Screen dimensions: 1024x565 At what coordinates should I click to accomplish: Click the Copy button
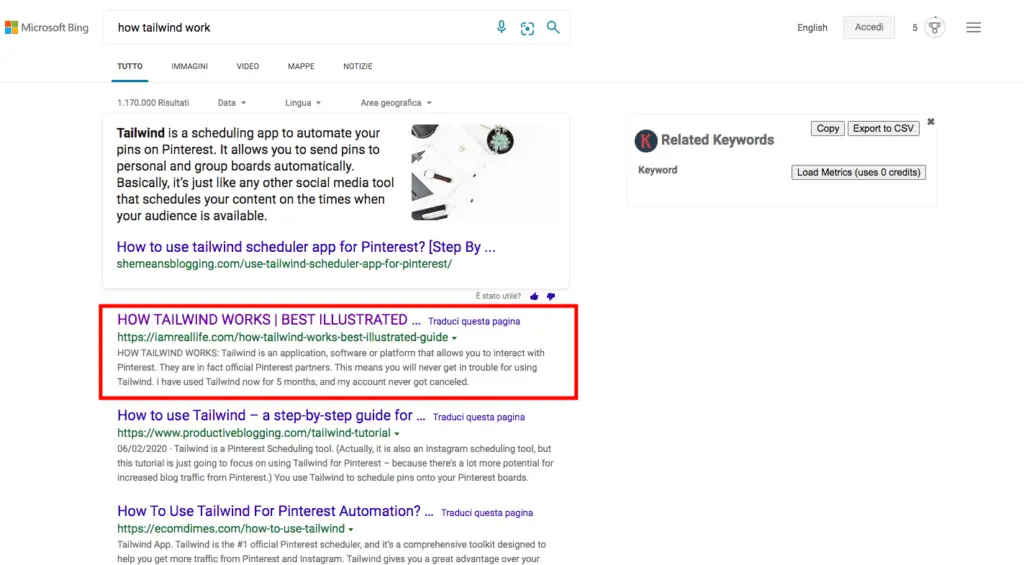[827, 129]
